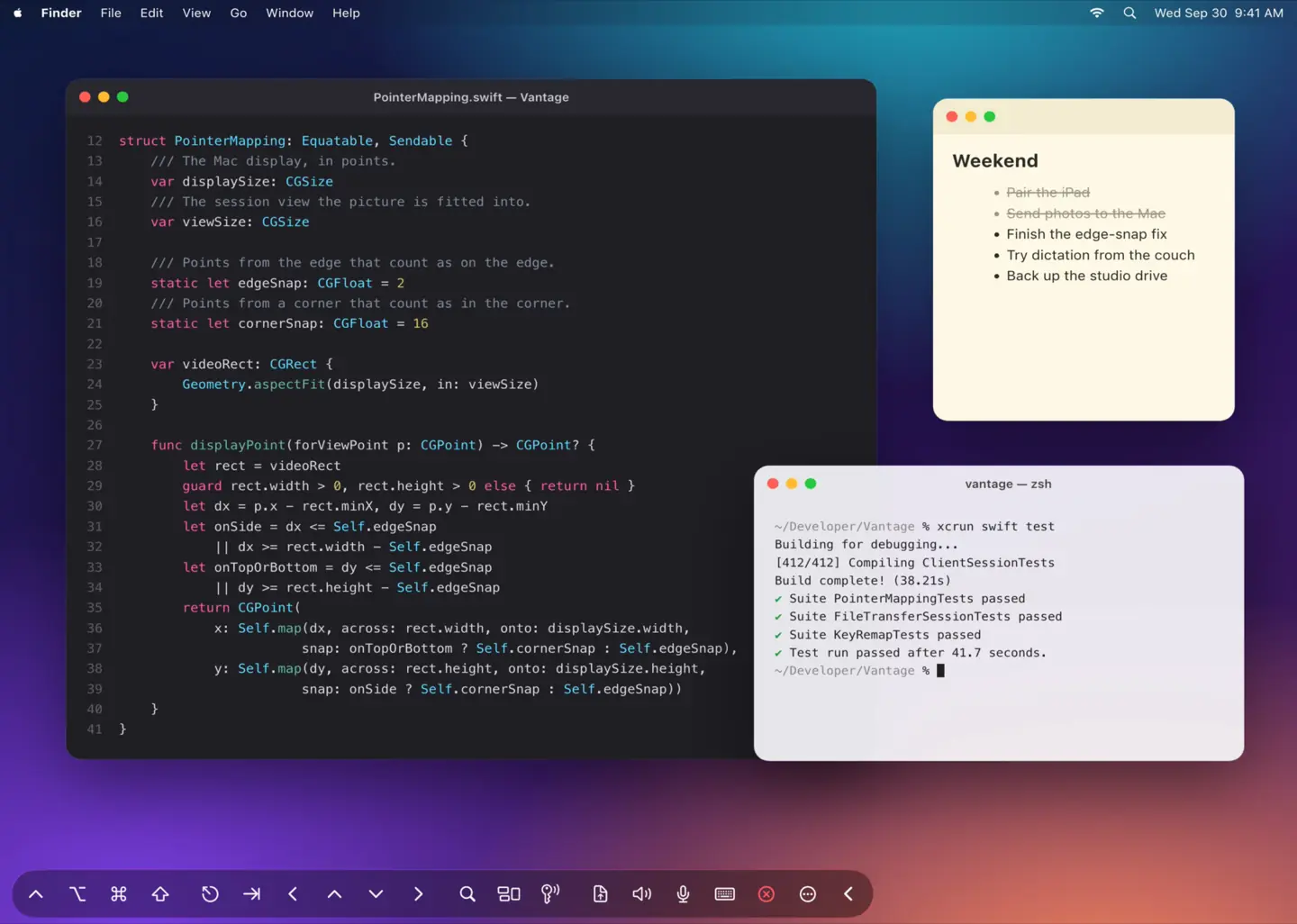
Task: Click struck-through "Pair the iPad" note item
Action: [x=1048, y=193]
